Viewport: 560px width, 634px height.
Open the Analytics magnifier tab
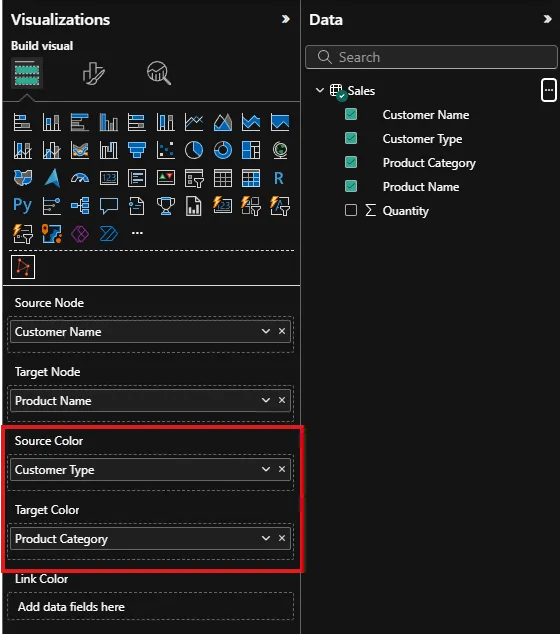[158, 74]
